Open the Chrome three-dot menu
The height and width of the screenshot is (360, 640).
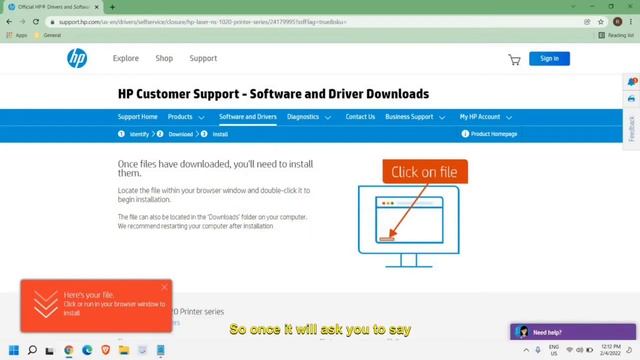tap(631, 22)
